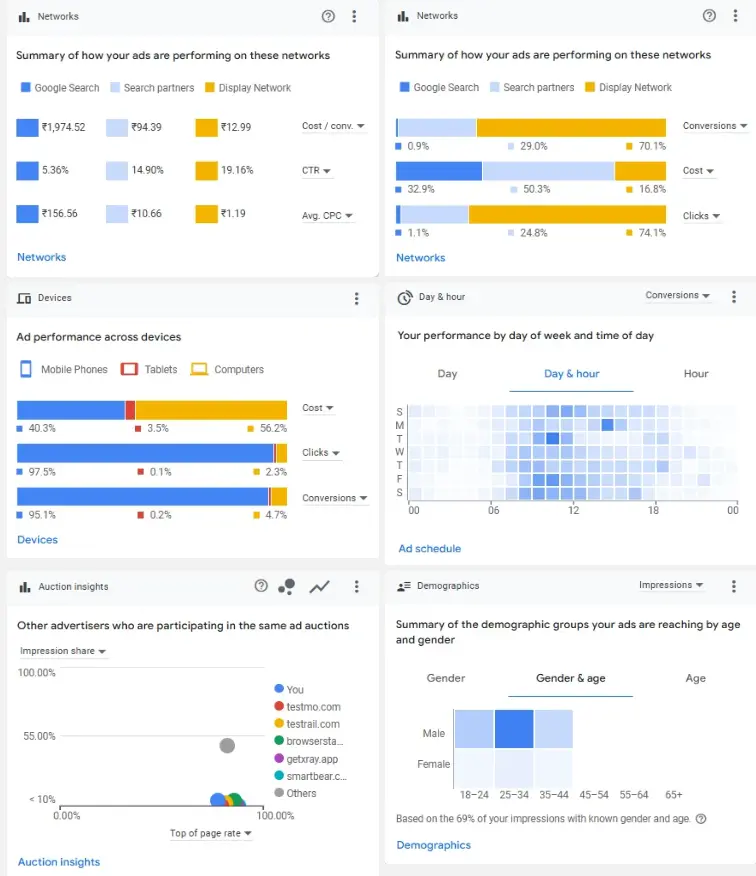Open Clicks dropdown on Devices card
The width and height of the screenshot is (756, 876).
tap(321, 453)
